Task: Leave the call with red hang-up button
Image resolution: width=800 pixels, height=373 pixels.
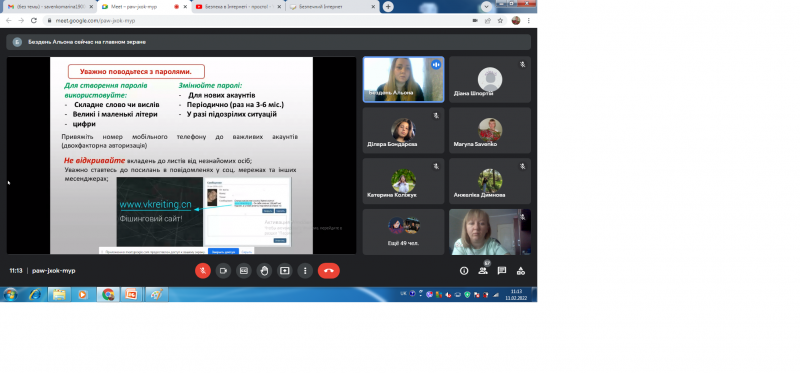Action: (x=329, y=271)
